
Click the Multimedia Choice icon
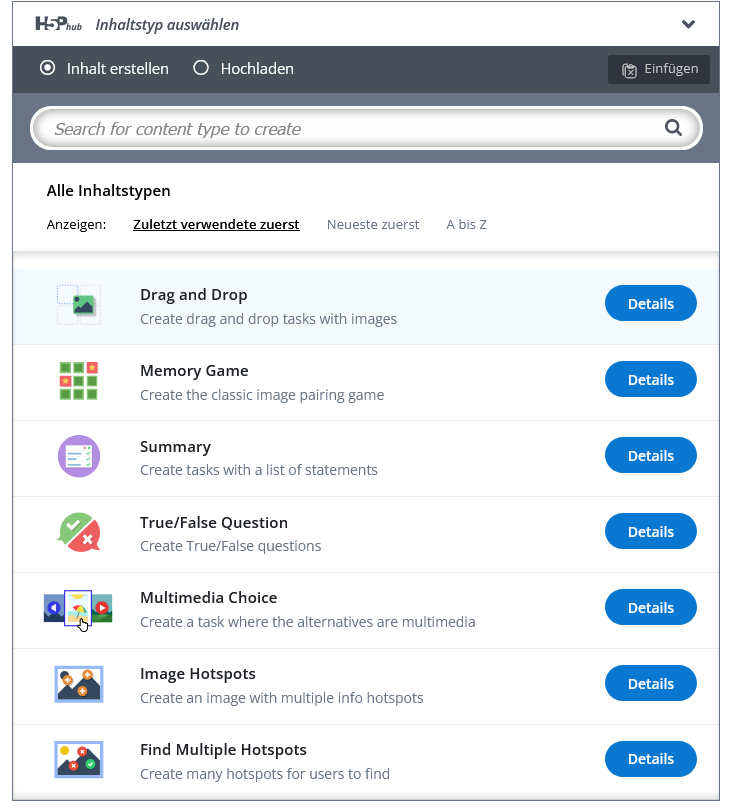tap(78, 609)
